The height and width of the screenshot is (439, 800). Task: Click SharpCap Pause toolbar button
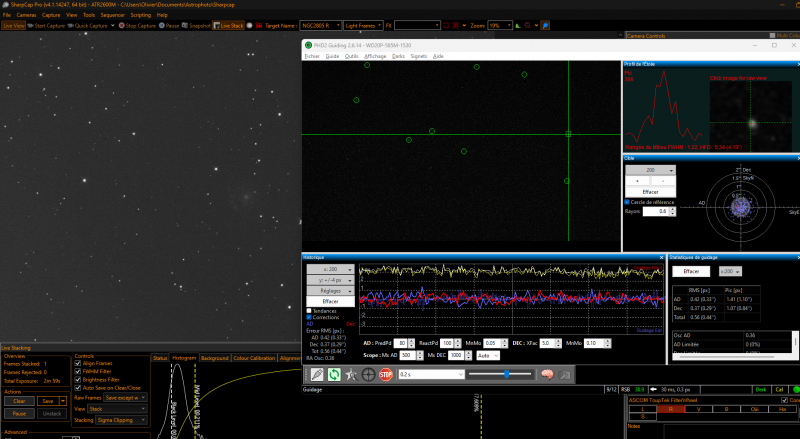tap(169, 26)
